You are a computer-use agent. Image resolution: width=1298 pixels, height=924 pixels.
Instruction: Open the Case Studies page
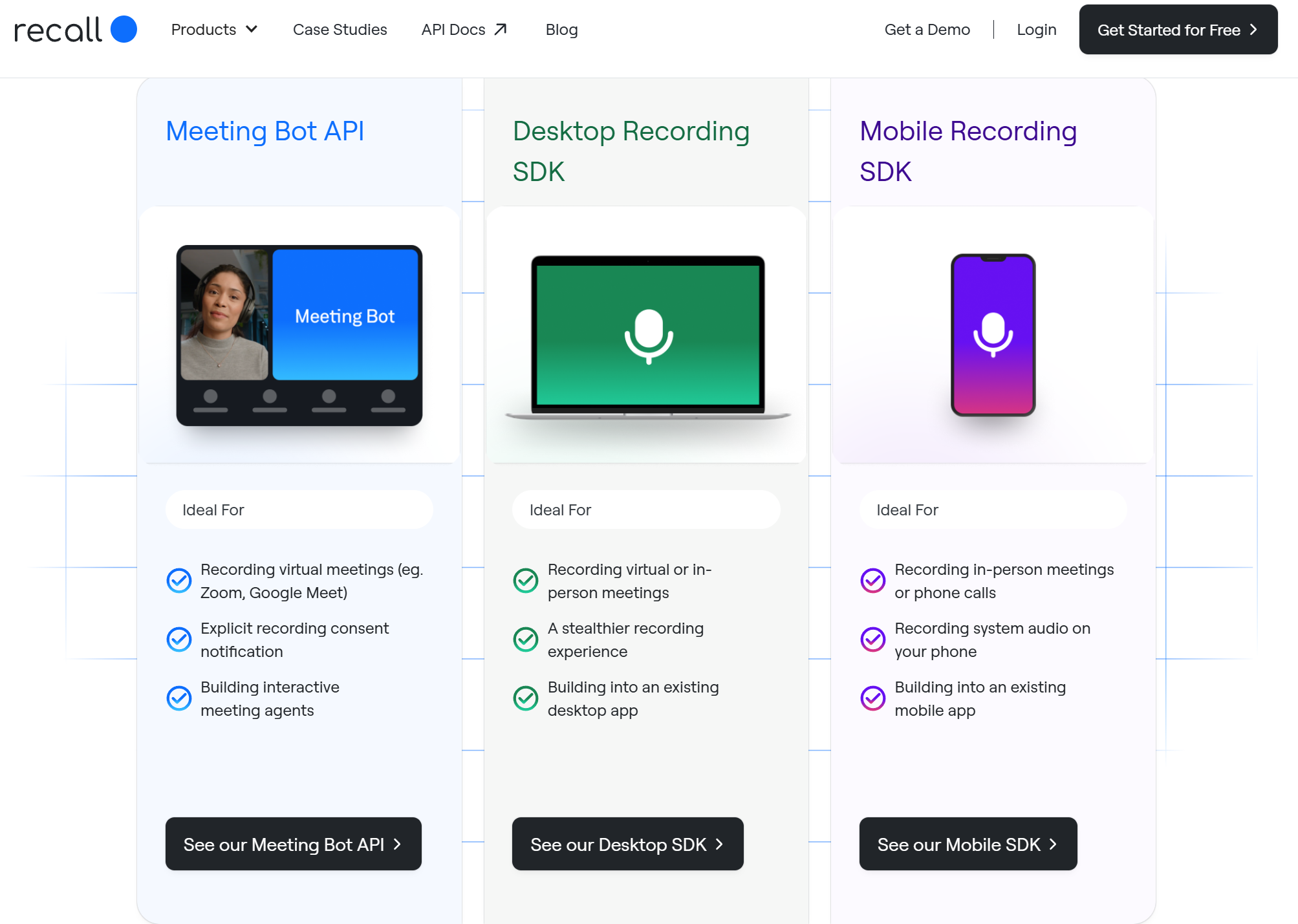click(x=340, y=30)
